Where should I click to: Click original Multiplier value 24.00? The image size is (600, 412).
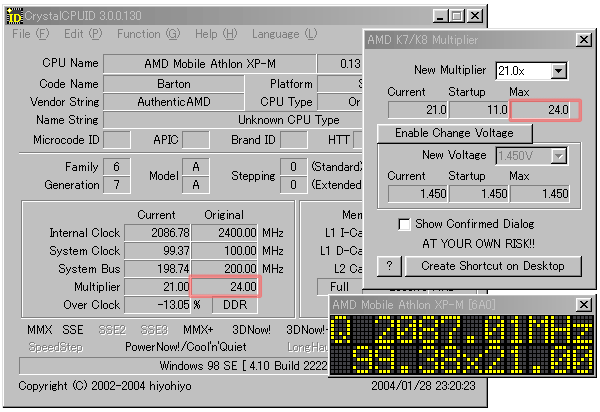click(x=225, y=287)
